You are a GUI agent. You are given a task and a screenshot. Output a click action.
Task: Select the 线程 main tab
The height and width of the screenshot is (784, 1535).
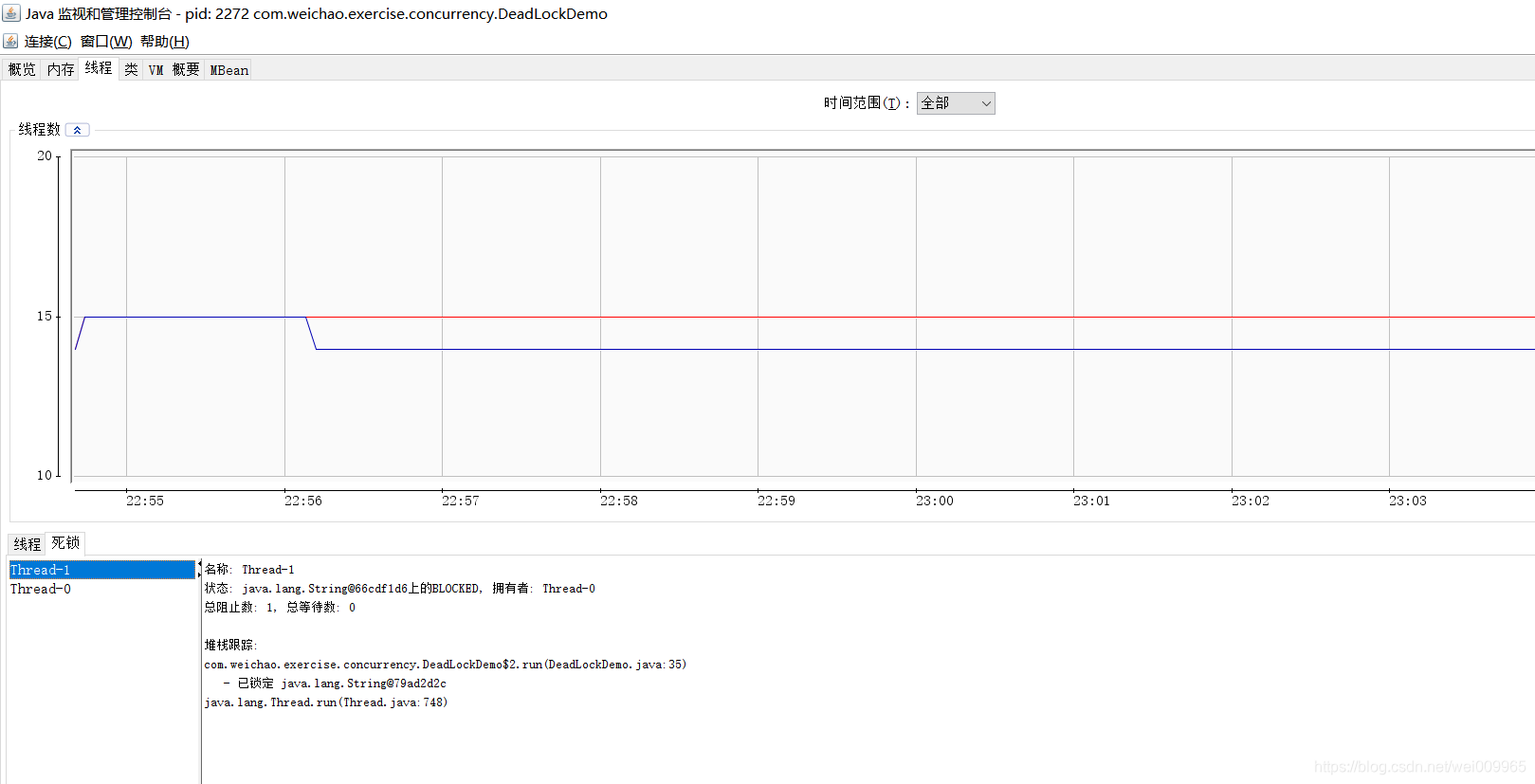coord(99,68)
